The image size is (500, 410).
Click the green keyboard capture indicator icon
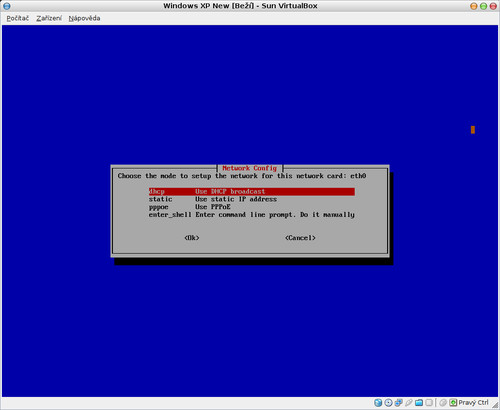[453, 403]
